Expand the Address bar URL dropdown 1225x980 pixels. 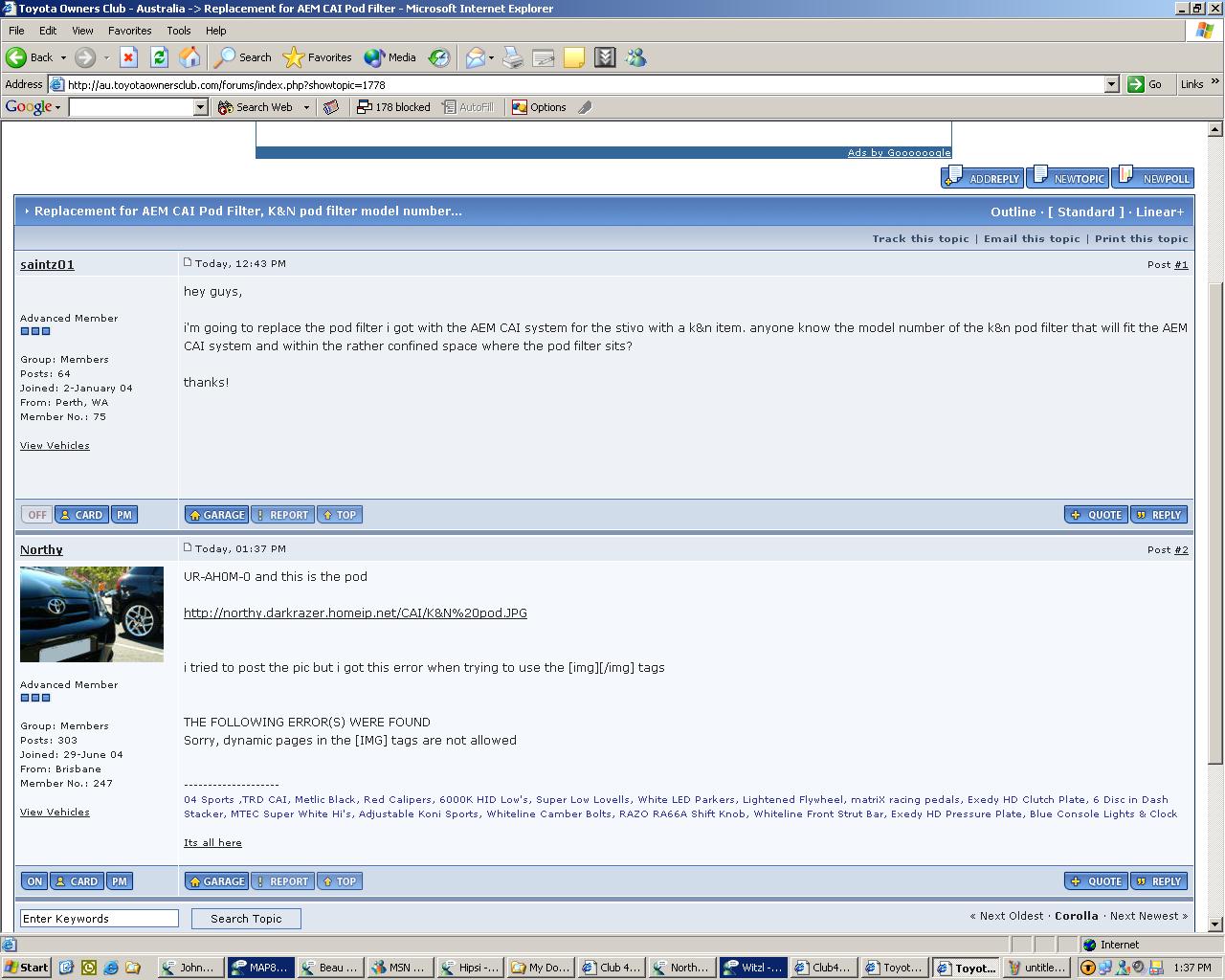pos(1111,84)
